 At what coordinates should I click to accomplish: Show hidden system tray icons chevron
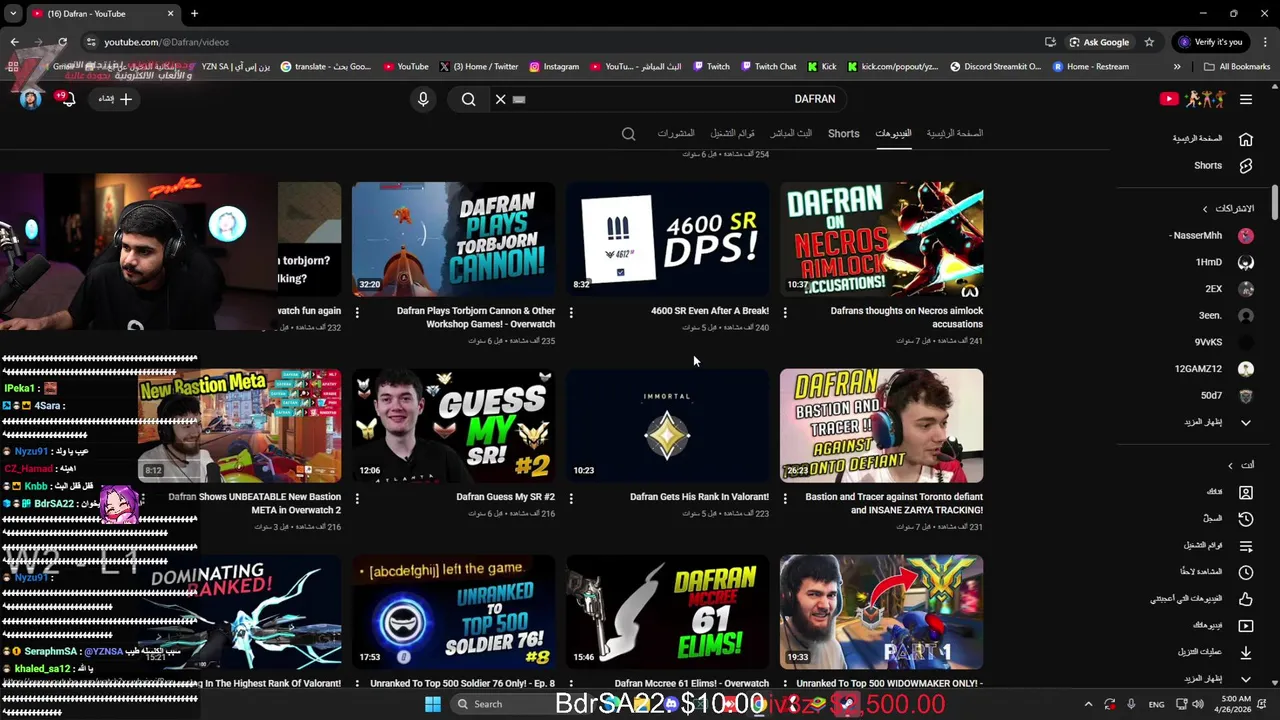[1088, 704]
